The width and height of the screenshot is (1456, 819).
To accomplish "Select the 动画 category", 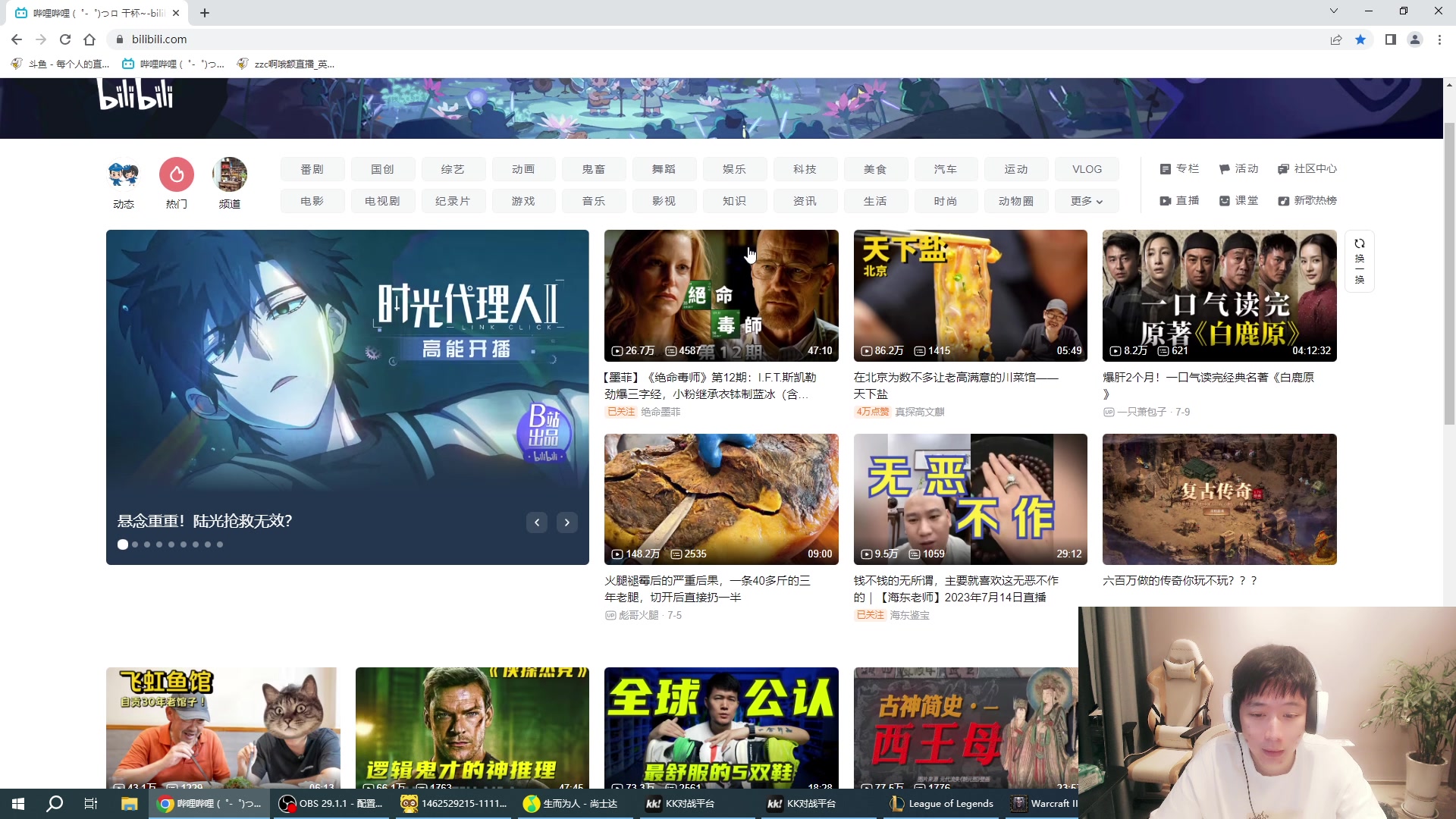I will (x=523, y=169).
